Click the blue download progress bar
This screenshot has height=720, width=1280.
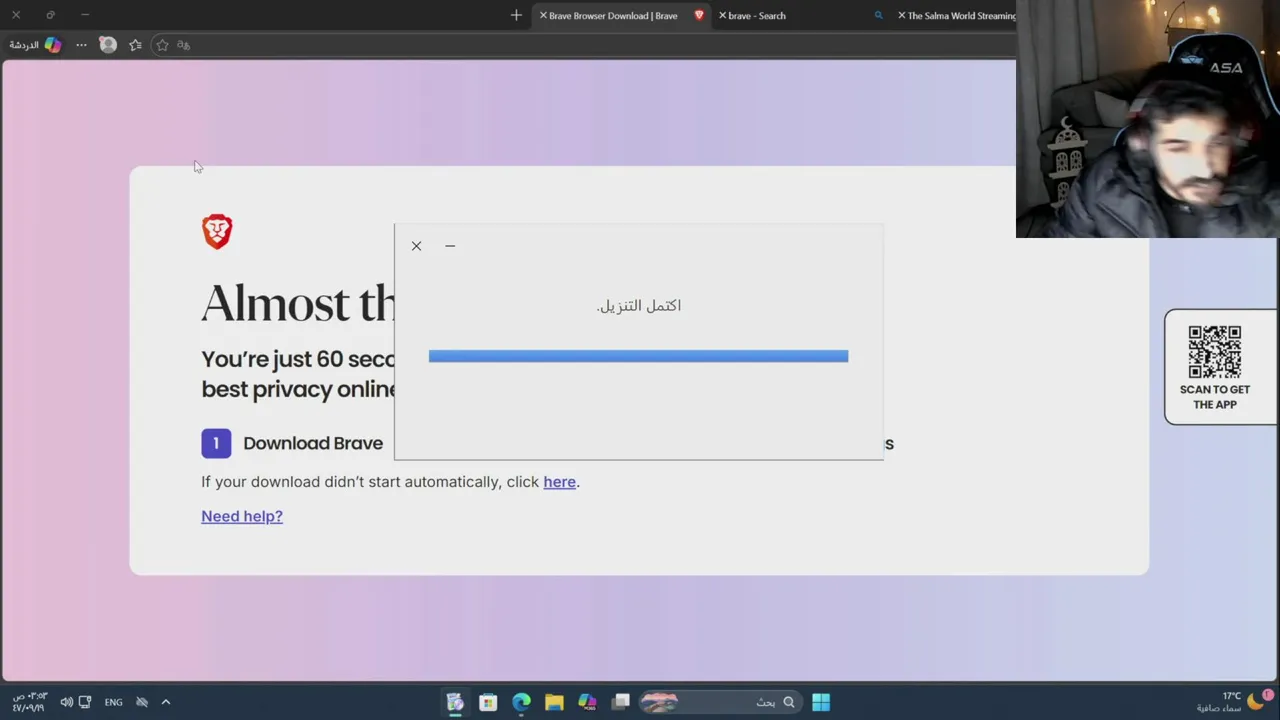pos(638,356)
